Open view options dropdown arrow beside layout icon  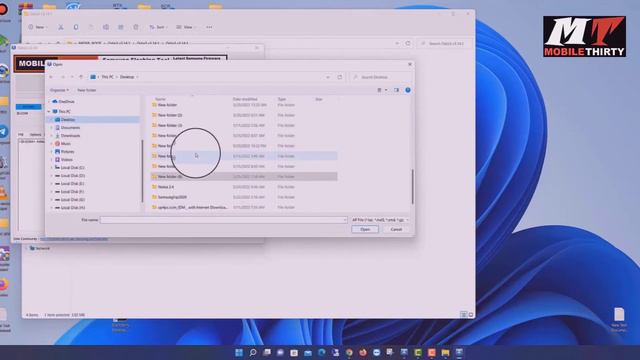386,90
